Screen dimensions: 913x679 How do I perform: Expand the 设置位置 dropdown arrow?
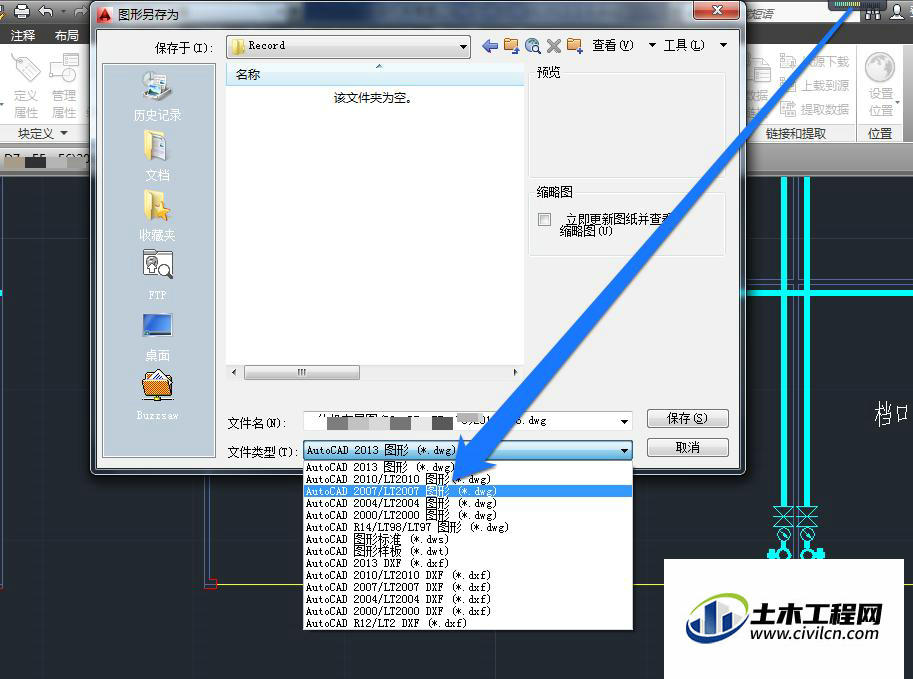click(898, 103)
